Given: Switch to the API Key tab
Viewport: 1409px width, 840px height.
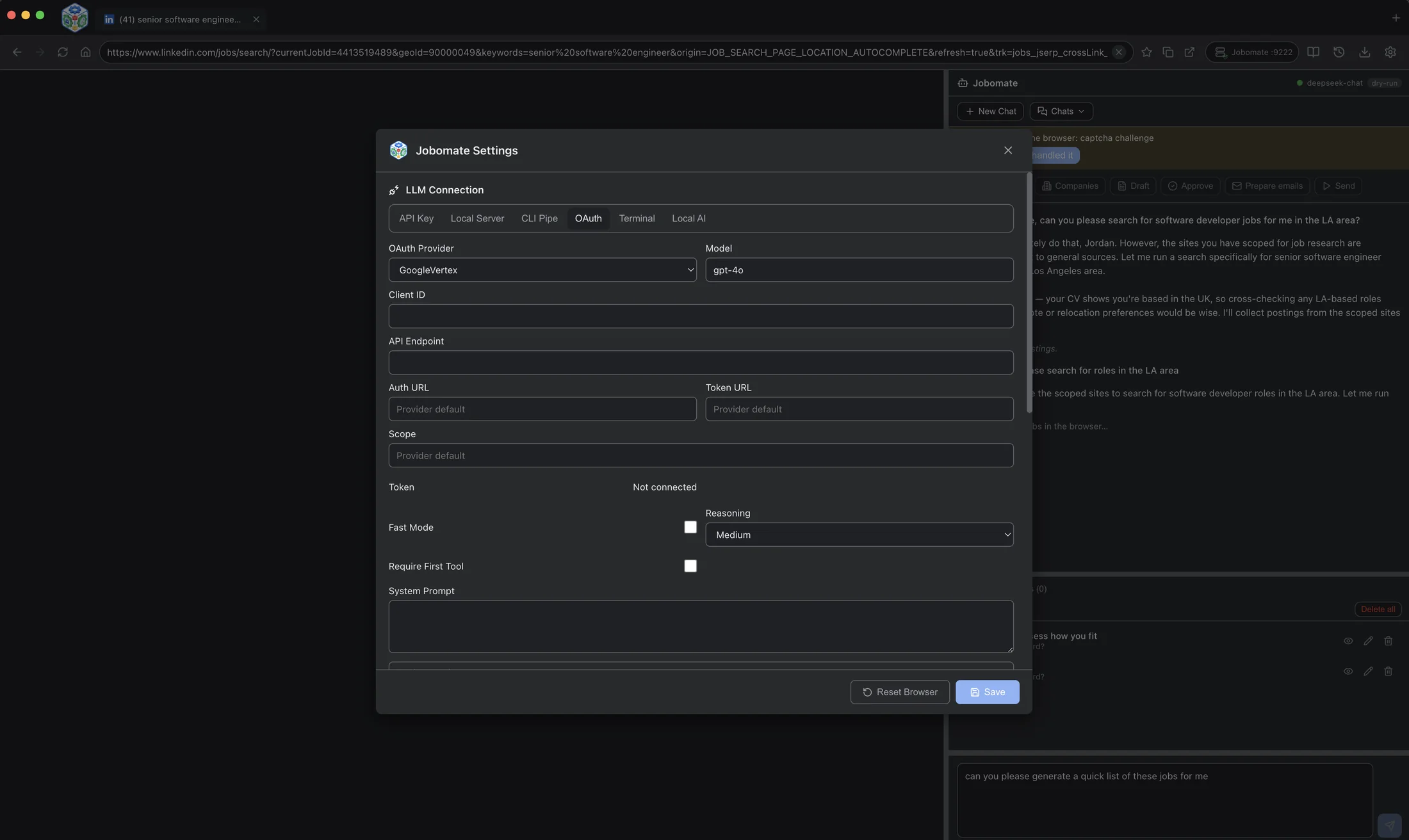Looking at the screenshot, I should point(416,218).
